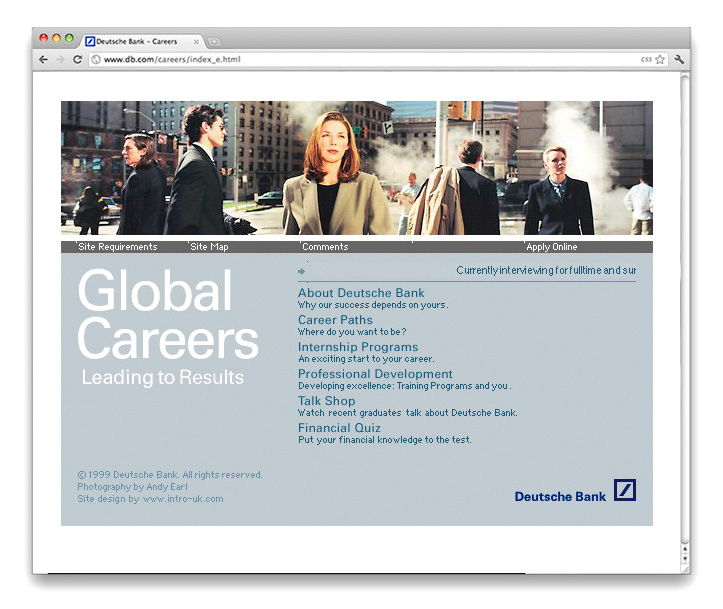Open Comments in the nav bar
This screenshot has width=723, height=609.
pyautogui.click(x=325, y=247)
